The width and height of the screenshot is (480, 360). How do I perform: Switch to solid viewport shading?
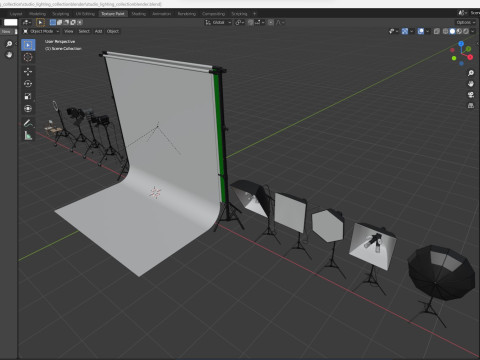point(452,31)
